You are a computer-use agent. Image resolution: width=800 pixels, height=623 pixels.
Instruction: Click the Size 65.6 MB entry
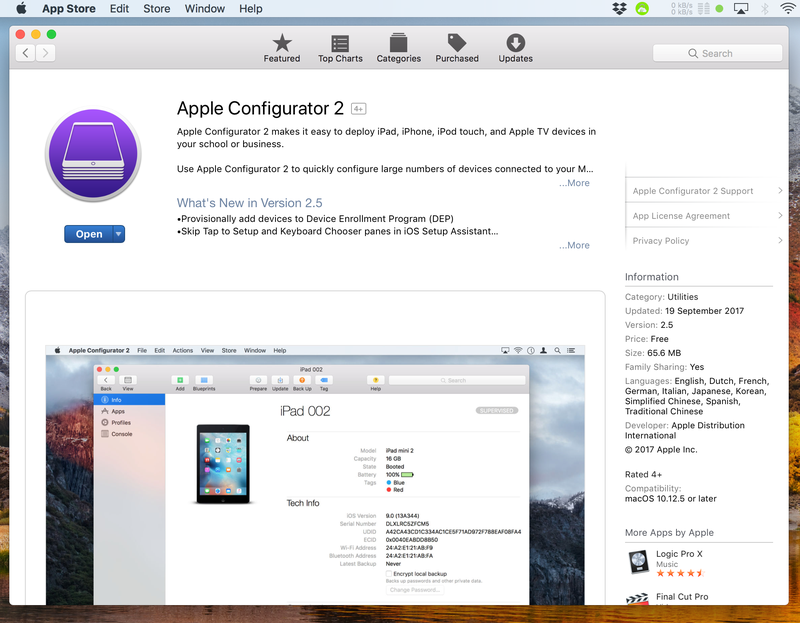(653, 353)
